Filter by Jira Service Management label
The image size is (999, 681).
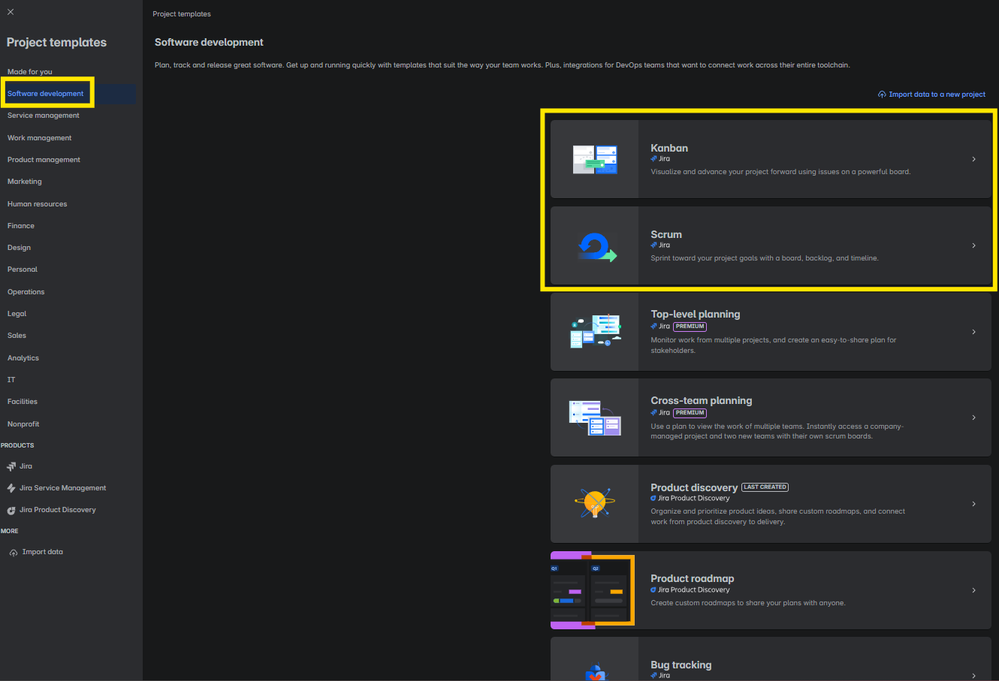[x=62, y=488]
